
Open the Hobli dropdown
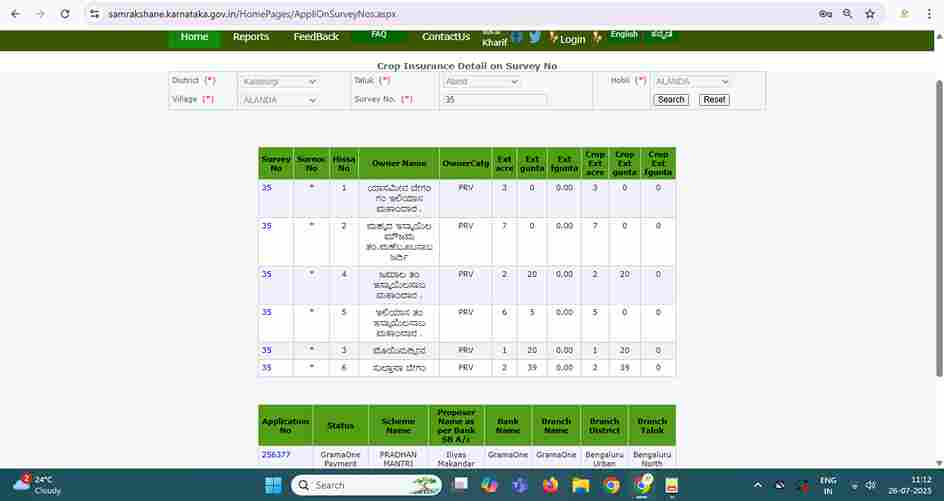click(x=692, y=81)
